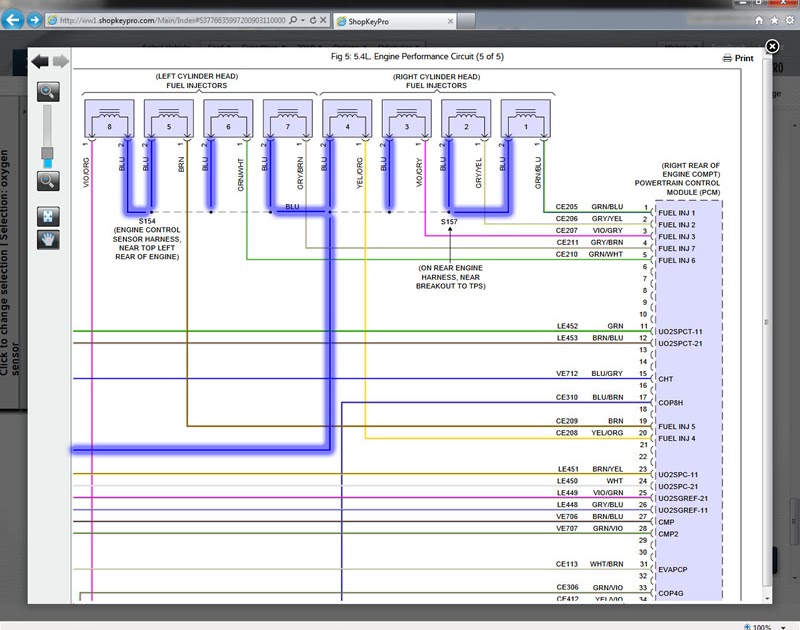Open the address bar search dropdown arrow

[x=303, y=20]
